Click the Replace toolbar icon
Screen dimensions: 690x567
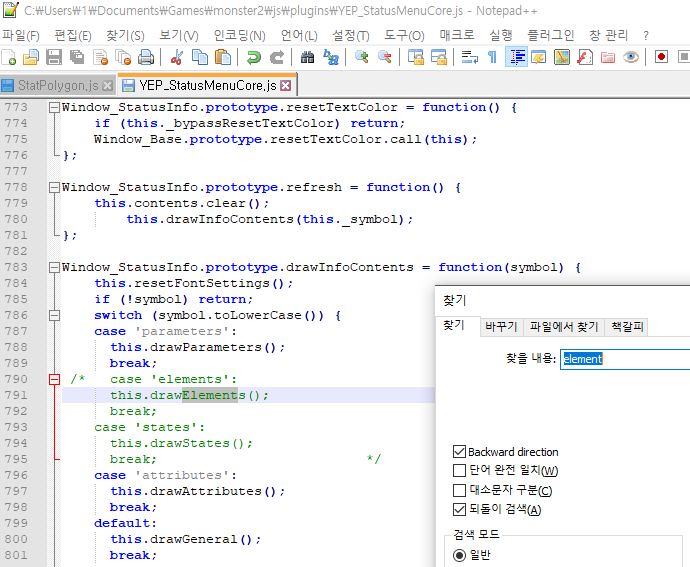pos(330,57)
